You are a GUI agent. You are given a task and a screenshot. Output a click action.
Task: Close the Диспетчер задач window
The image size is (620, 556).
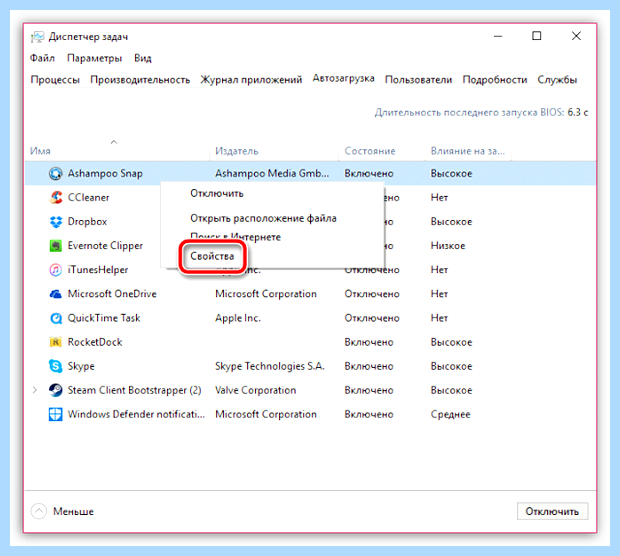[x=577, y=36]
